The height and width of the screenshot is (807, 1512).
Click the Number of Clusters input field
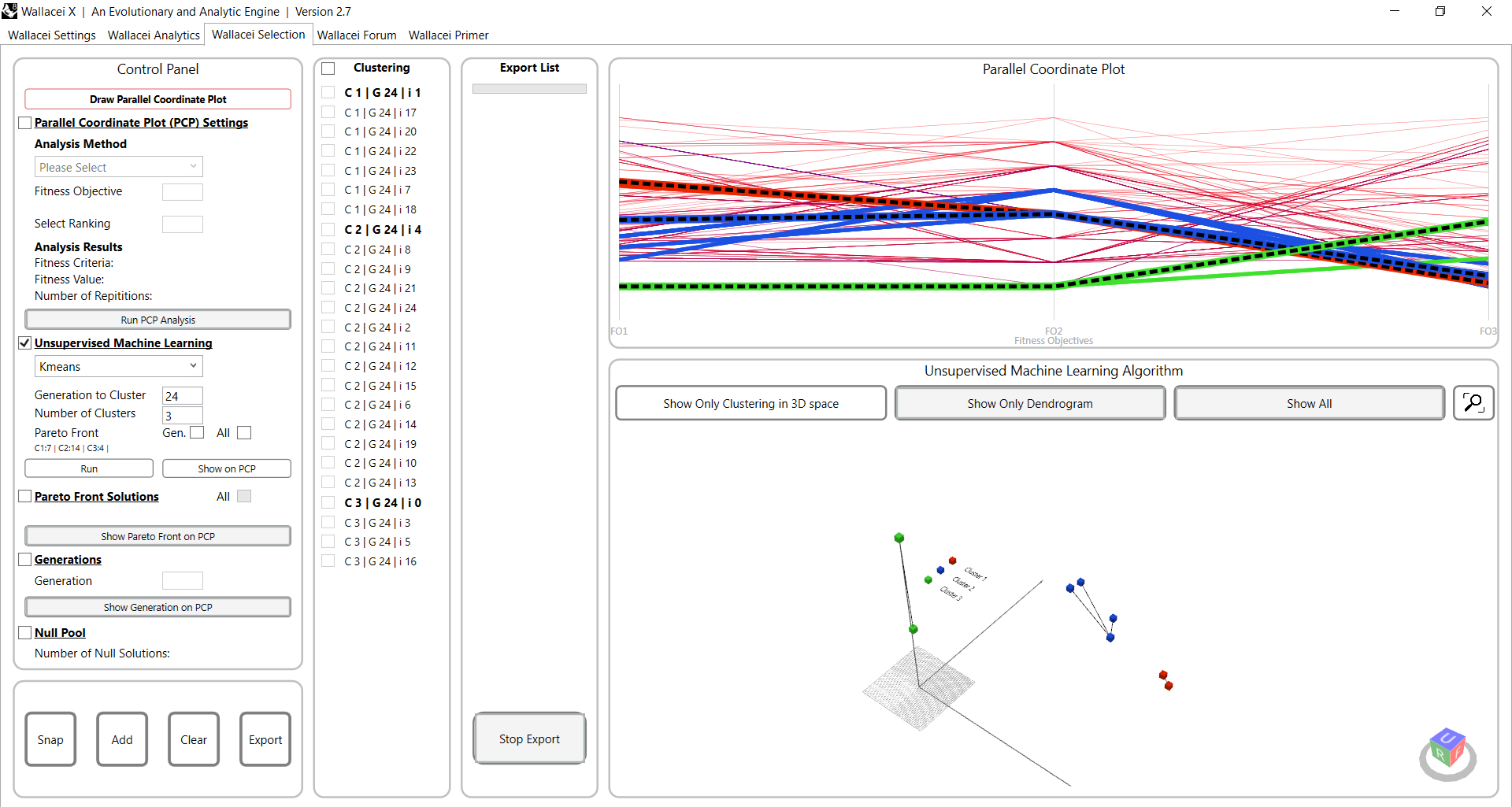[x=182, y=414]
